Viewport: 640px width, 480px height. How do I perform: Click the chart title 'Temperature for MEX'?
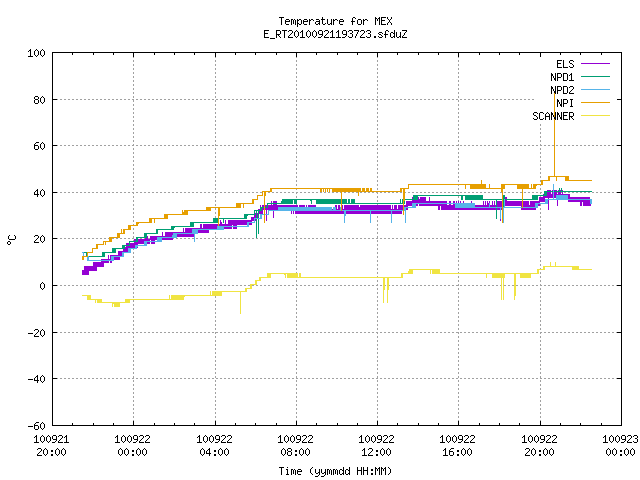[x=335, y=21]
